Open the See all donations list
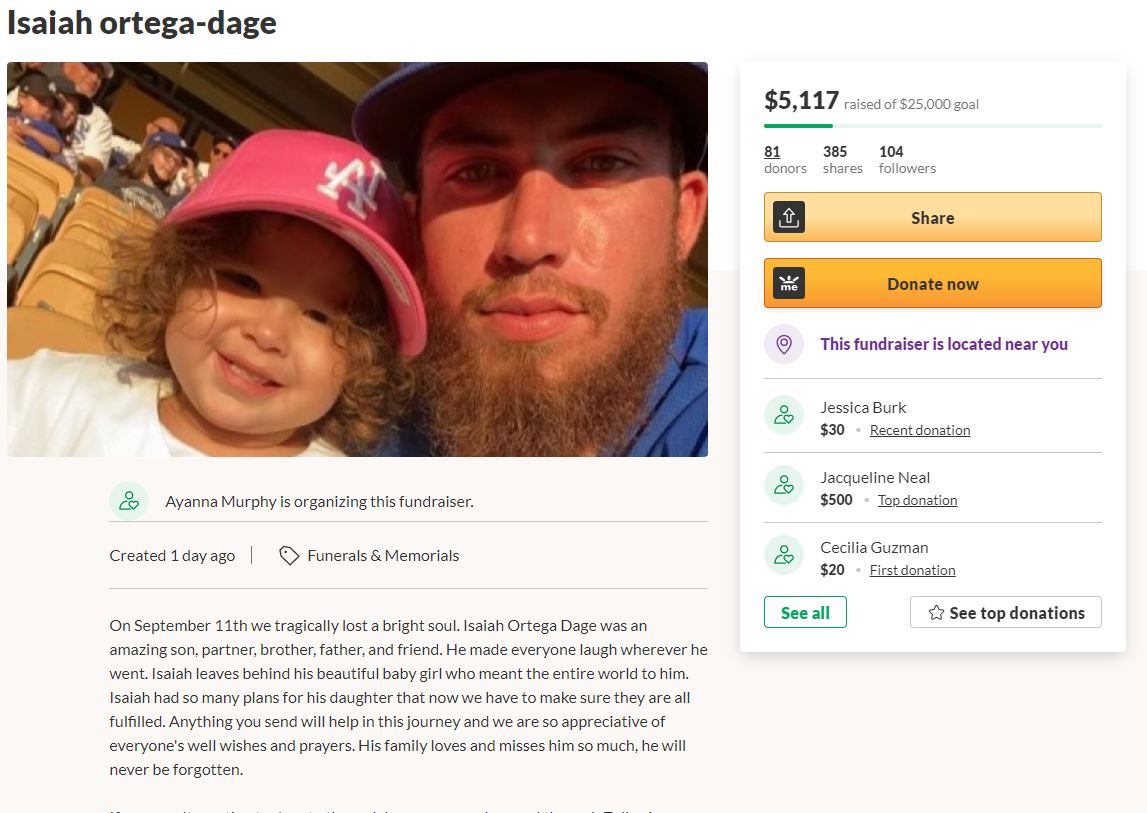1147x813 pixels. 805,613
